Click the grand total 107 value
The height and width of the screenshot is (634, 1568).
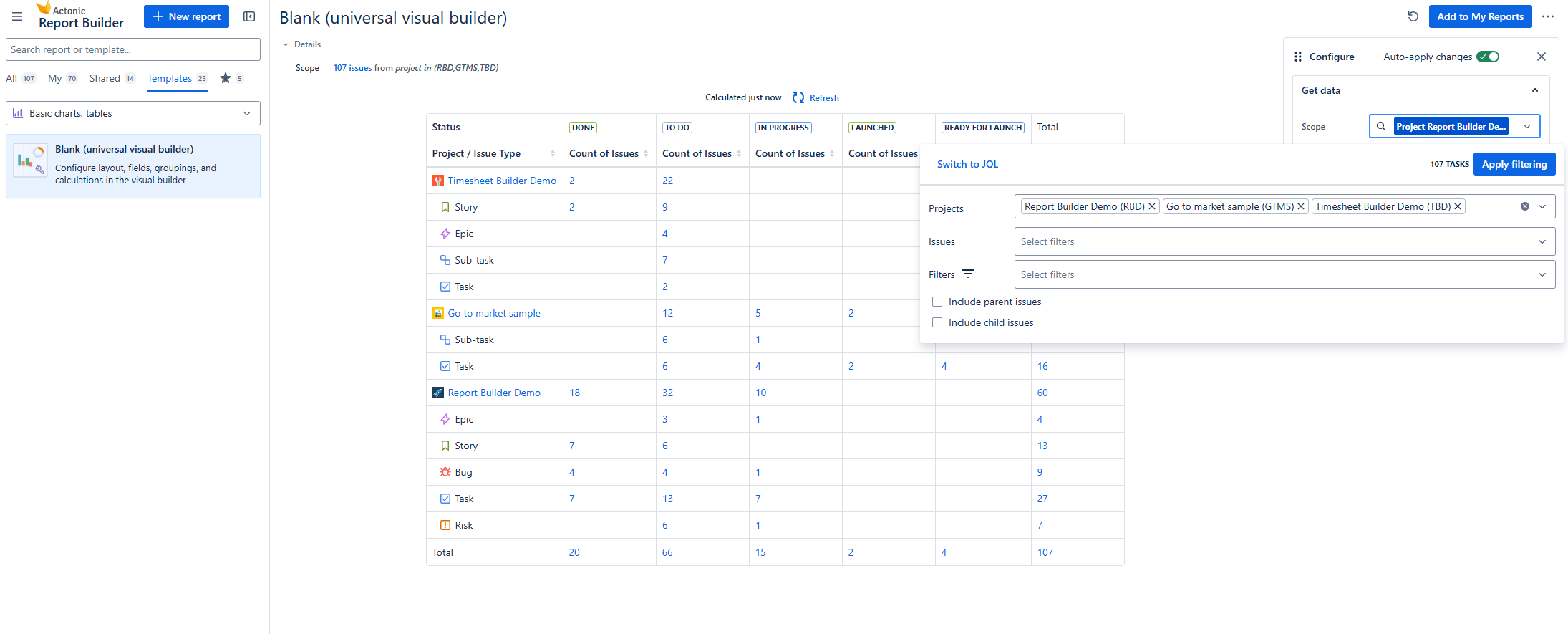1045,552
